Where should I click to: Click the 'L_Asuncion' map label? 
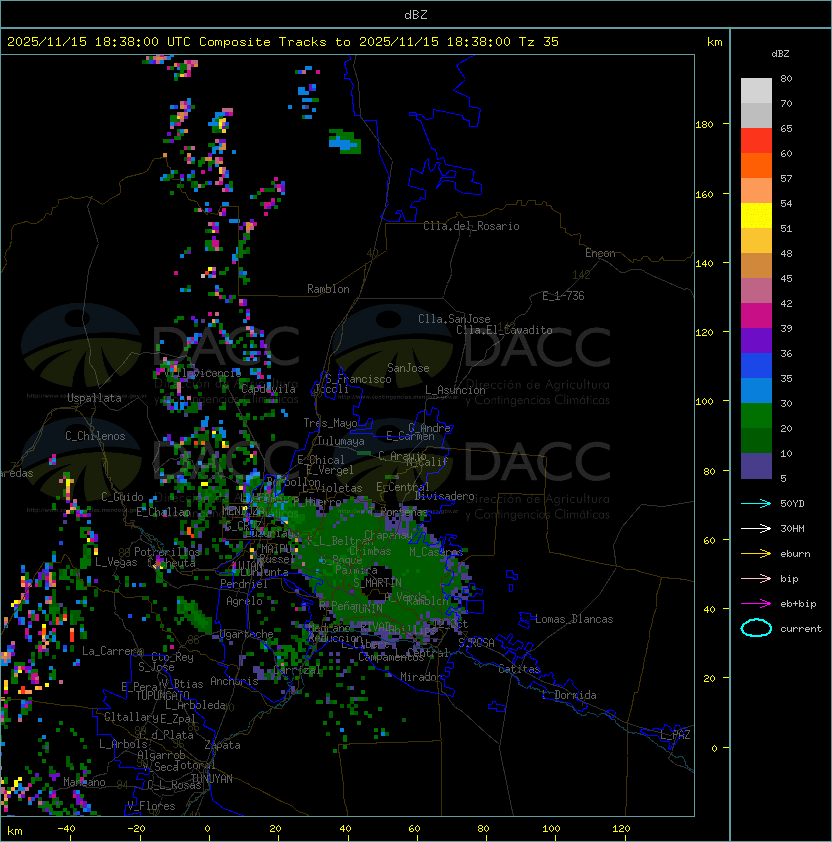pos(455,390)
